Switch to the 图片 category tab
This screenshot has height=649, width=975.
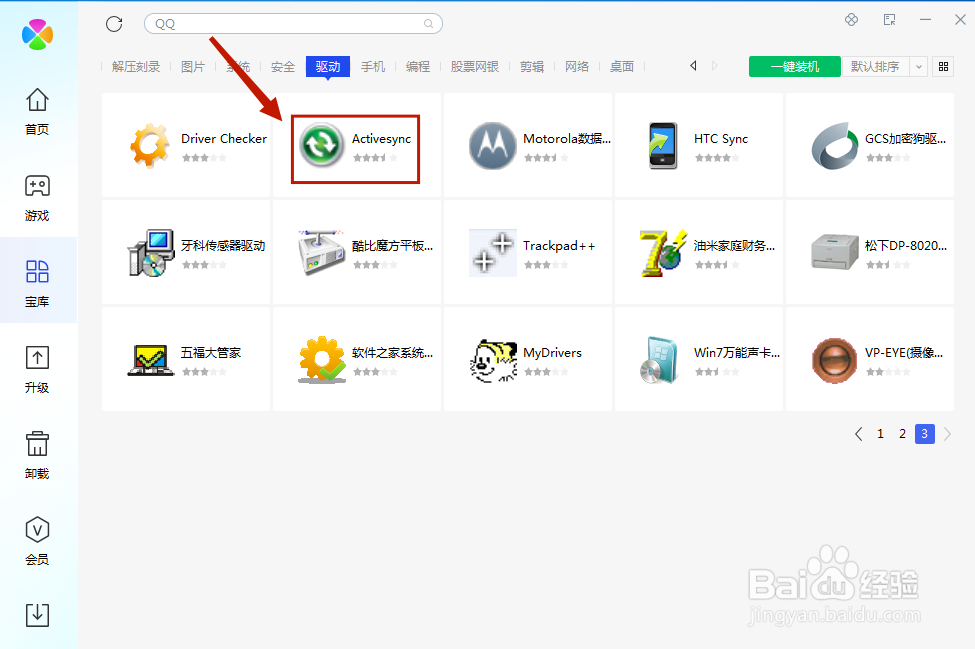click(193, 67)
